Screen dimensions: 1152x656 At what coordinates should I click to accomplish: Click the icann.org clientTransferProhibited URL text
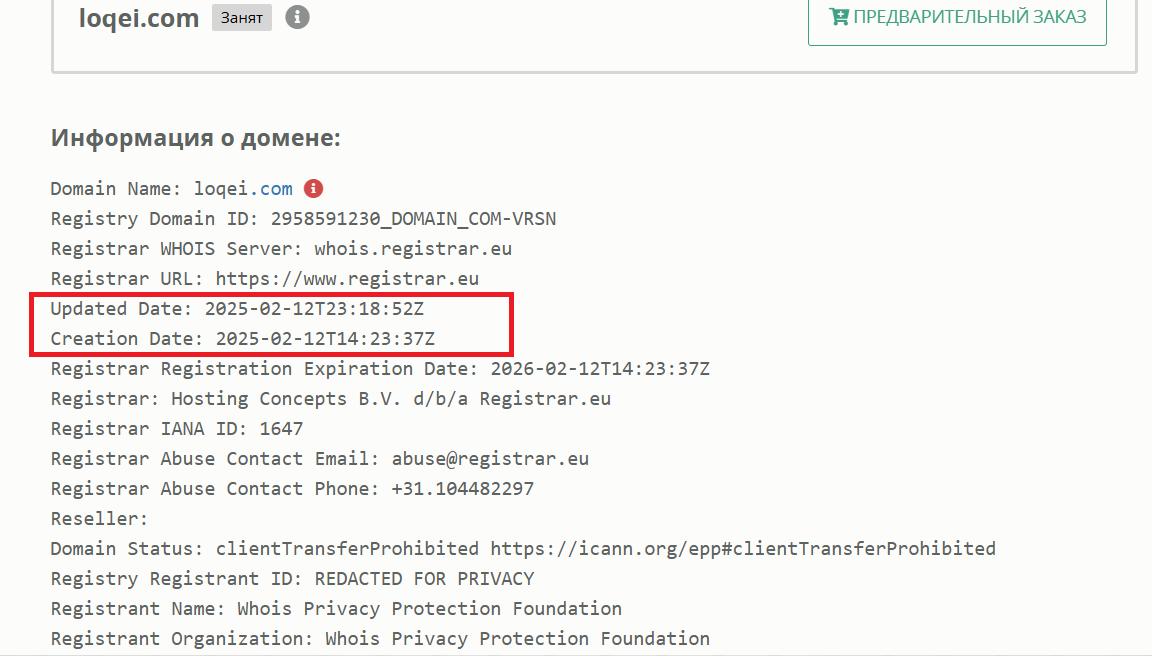coord(743,549)
